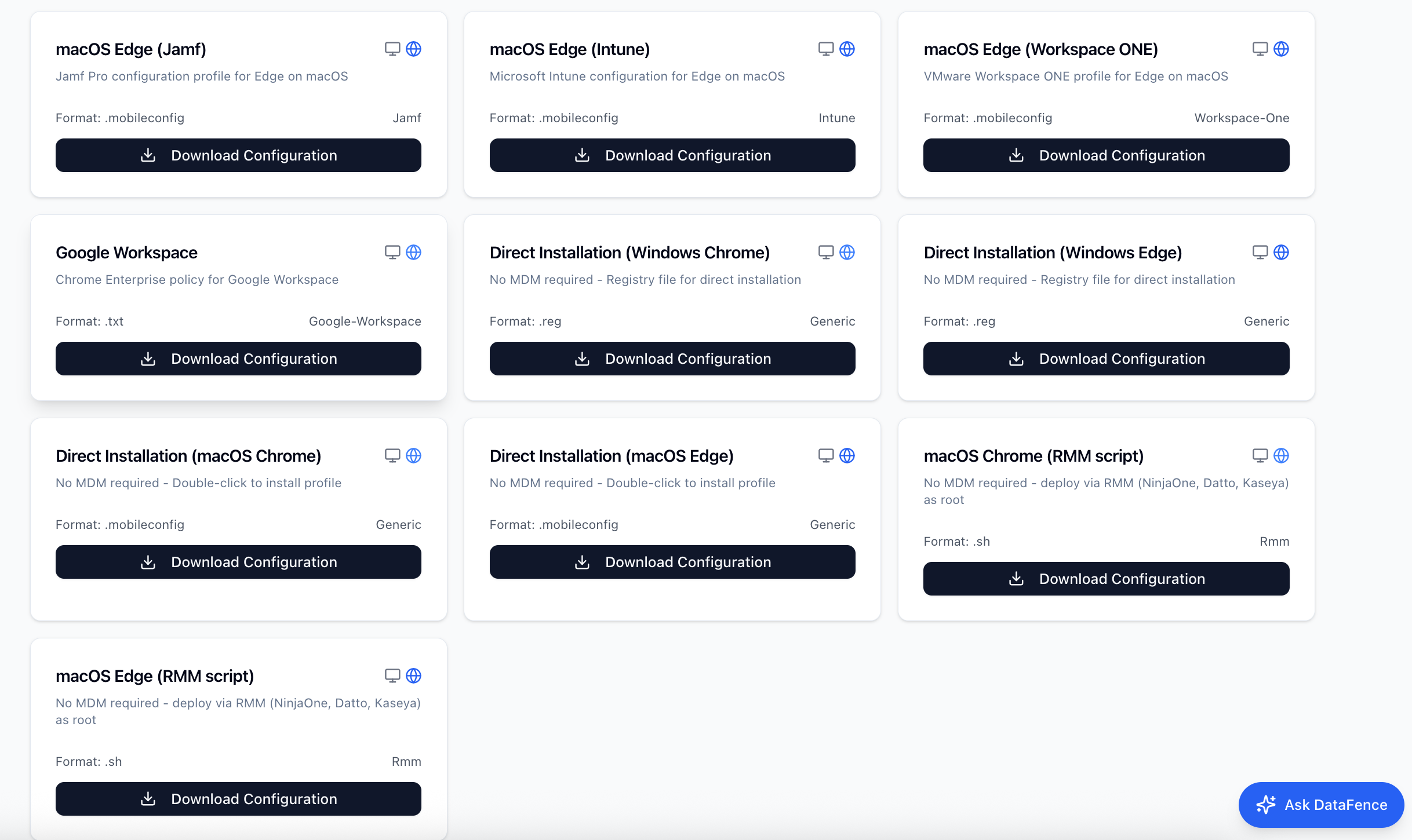1412x840 pixels.
Task: Click the 'Format: .txt' label
Action: click(x=89, y=322)
